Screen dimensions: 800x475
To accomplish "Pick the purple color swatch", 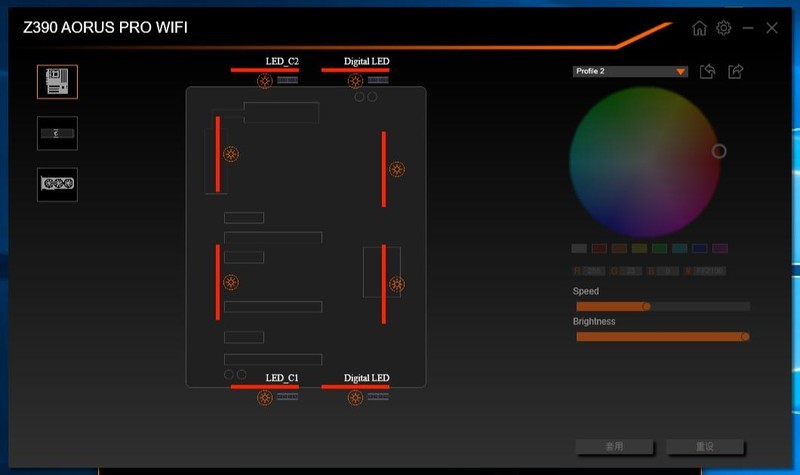I will (x=720, y=248).
